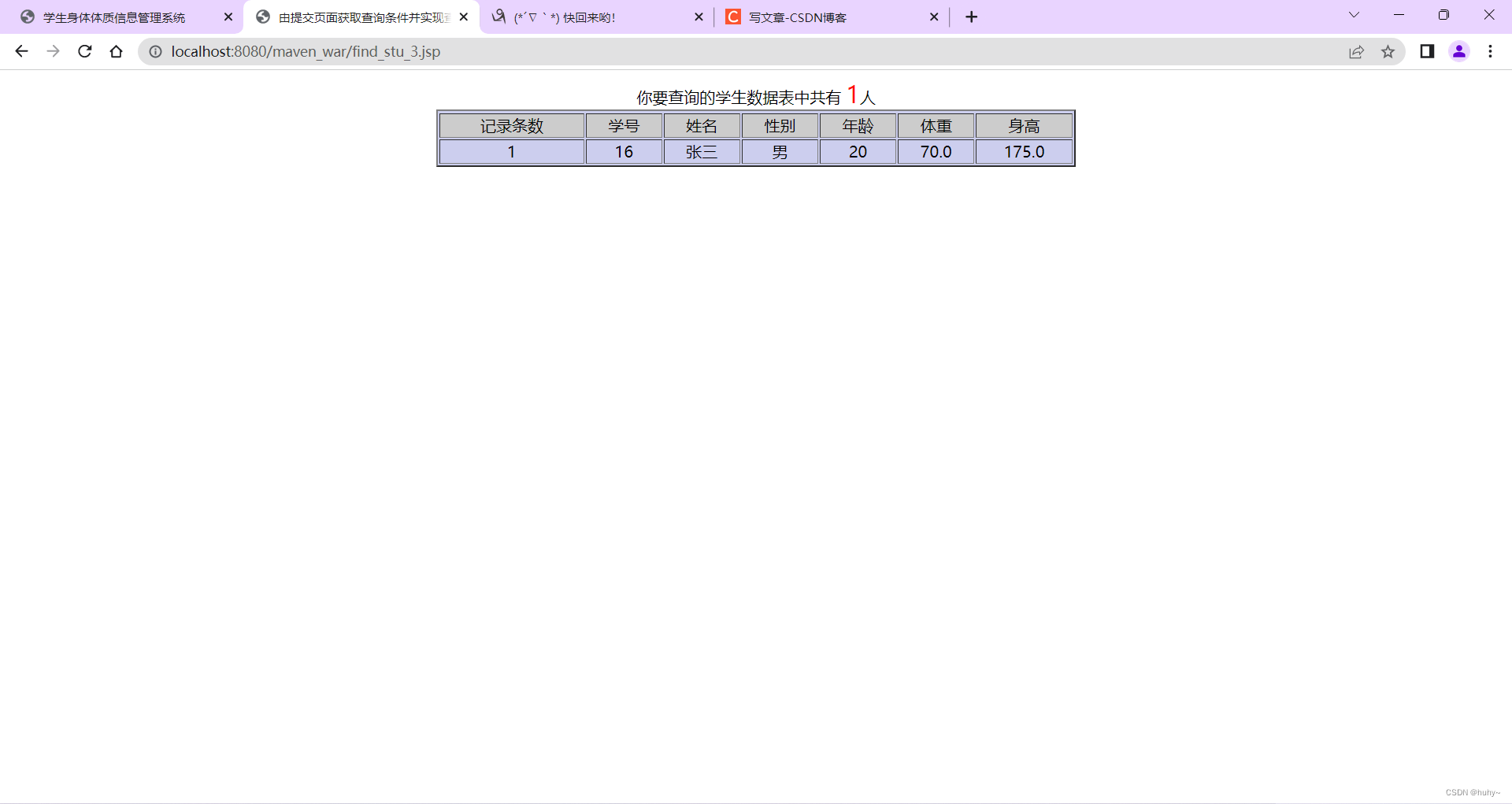
Task: Click the address bar URL
Action: coord(306,51)
